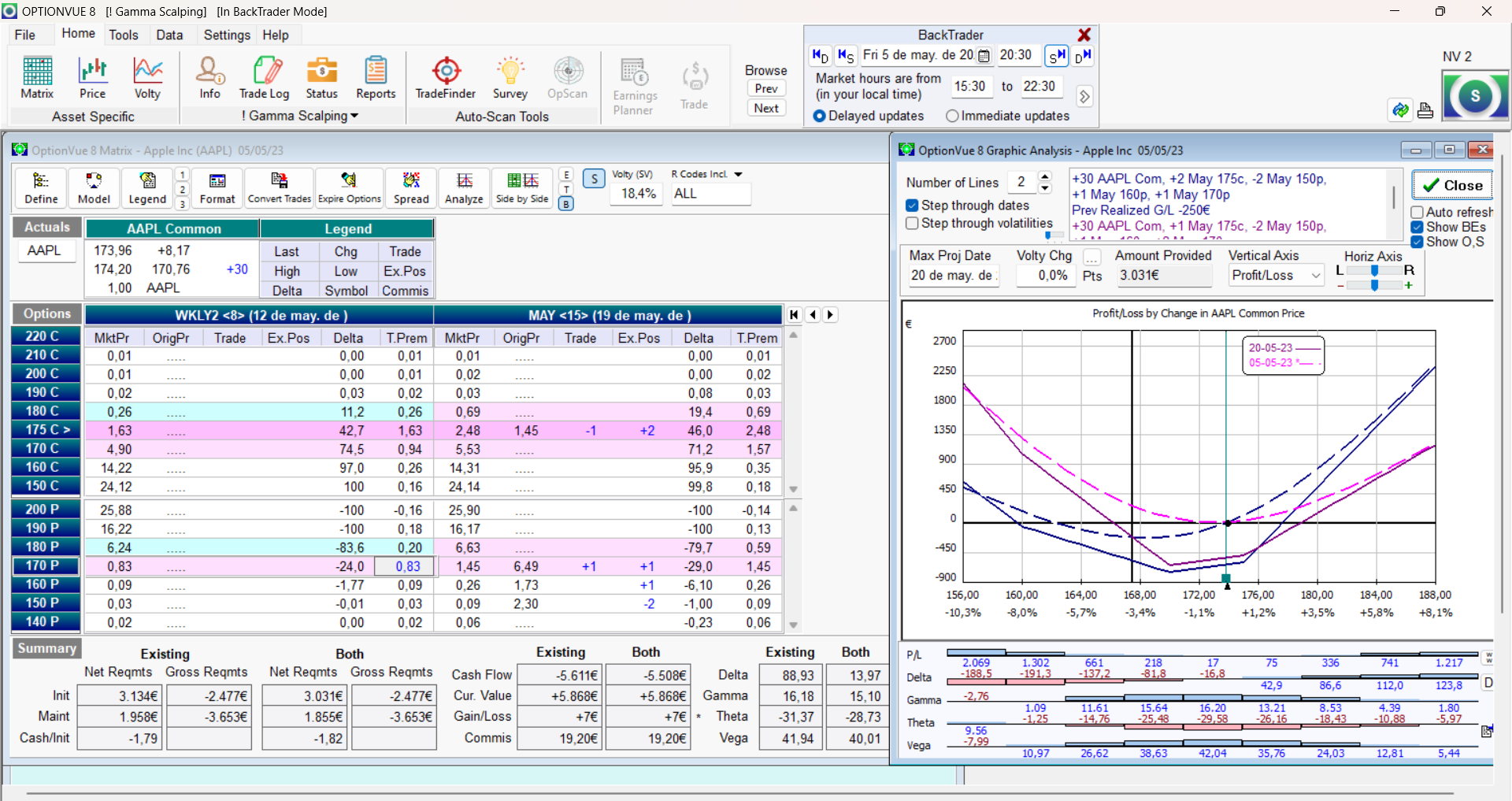Open the Data menu tab

click(x=169, y=35)
